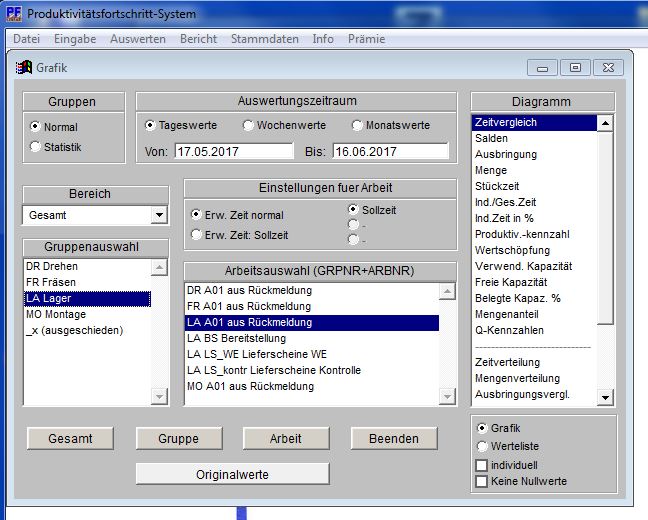The width and height of the screenshot is (648, 520).
Task: Enable the Keine Nullwerte checkbox
Action: coord(482,481)
